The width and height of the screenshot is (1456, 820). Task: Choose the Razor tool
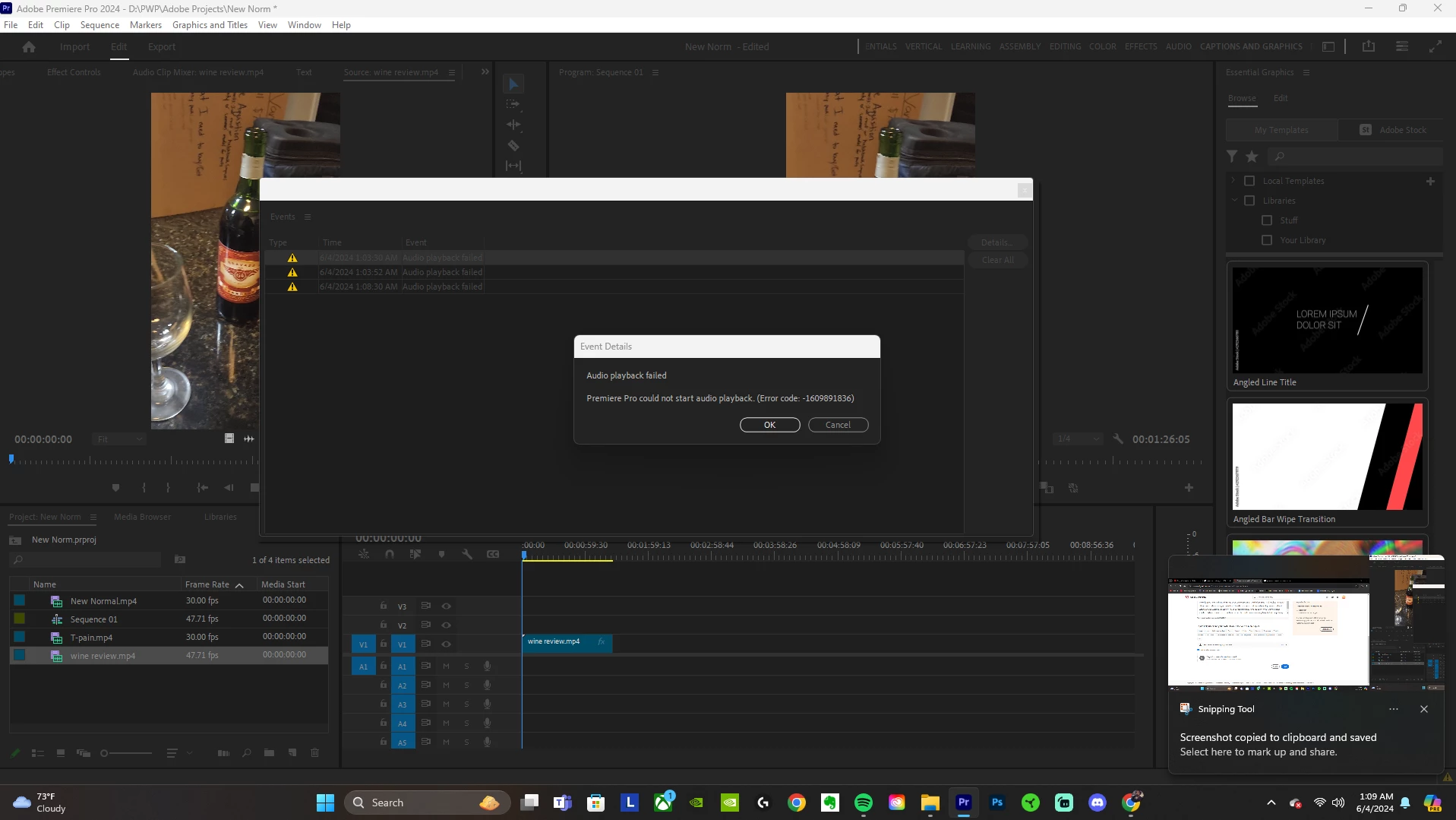tap(513, 145)
